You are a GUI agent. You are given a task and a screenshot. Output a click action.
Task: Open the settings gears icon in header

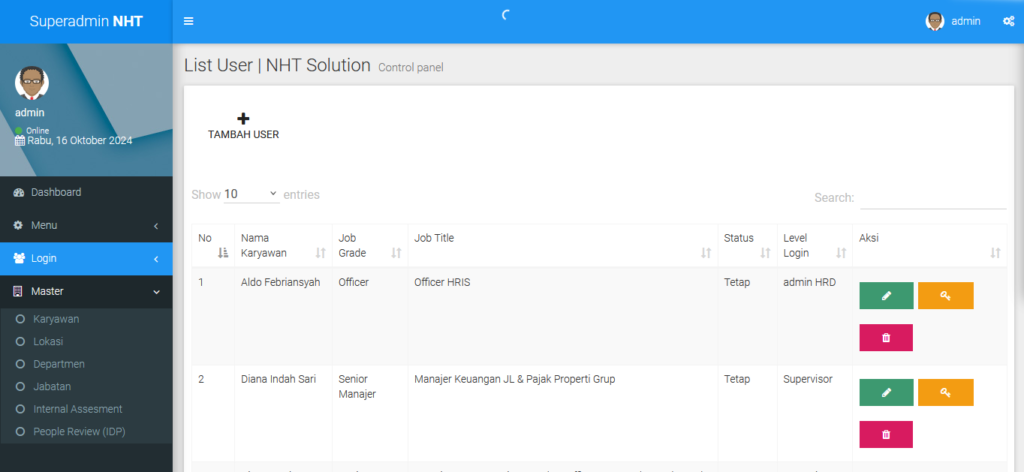click(1008, 21)
